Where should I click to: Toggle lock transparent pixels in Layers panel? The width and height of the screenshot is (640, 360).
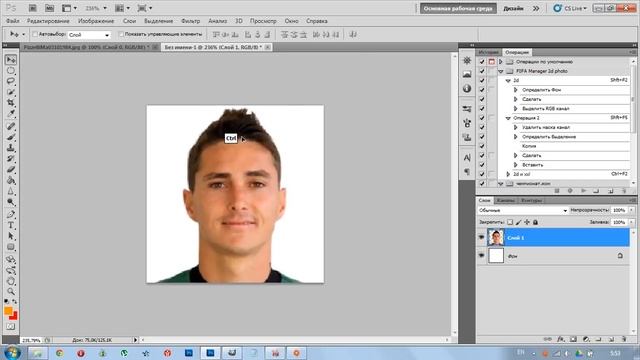510,222
